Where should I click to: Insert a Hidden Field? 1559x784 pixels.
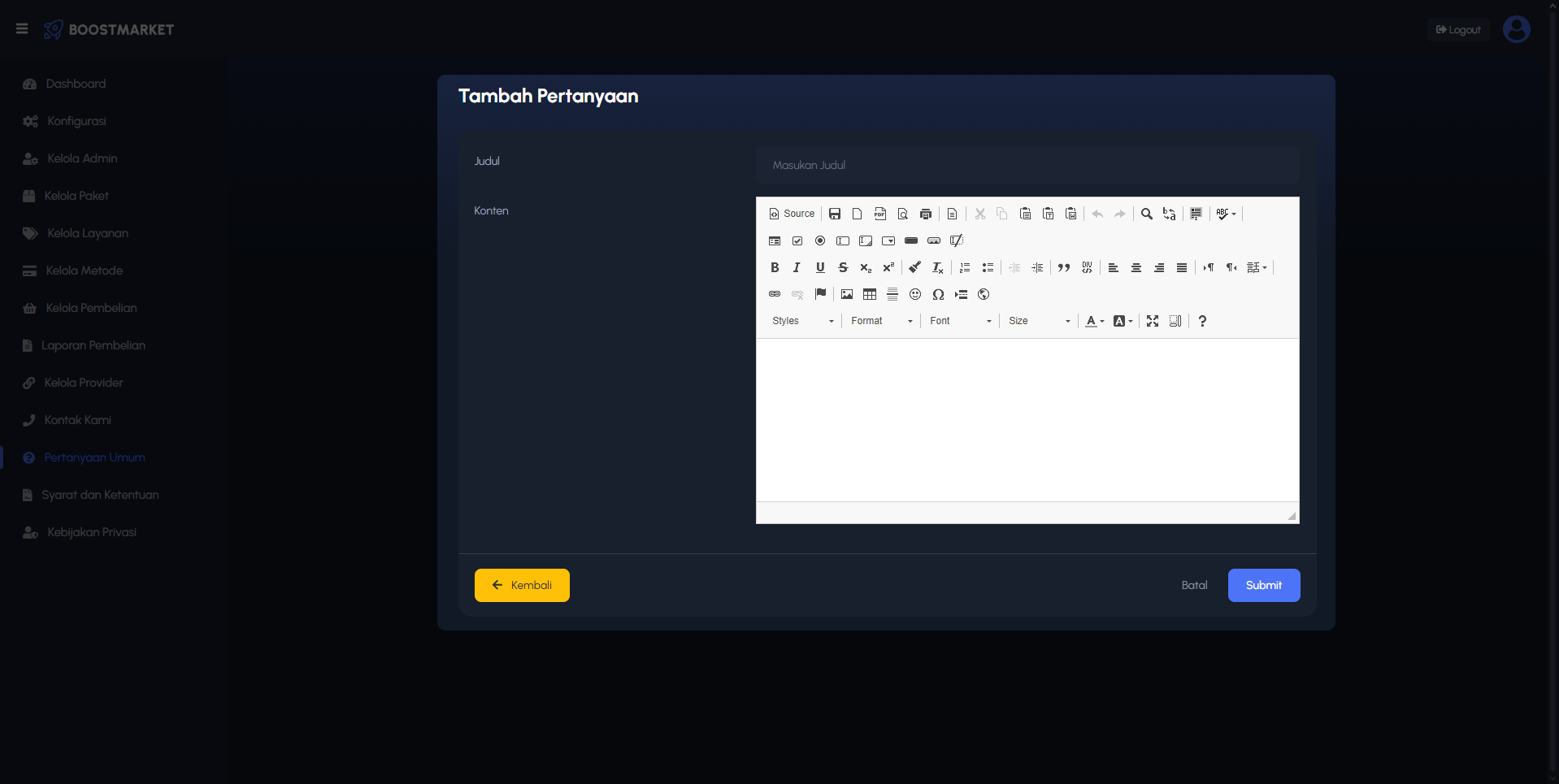point(957,240)
